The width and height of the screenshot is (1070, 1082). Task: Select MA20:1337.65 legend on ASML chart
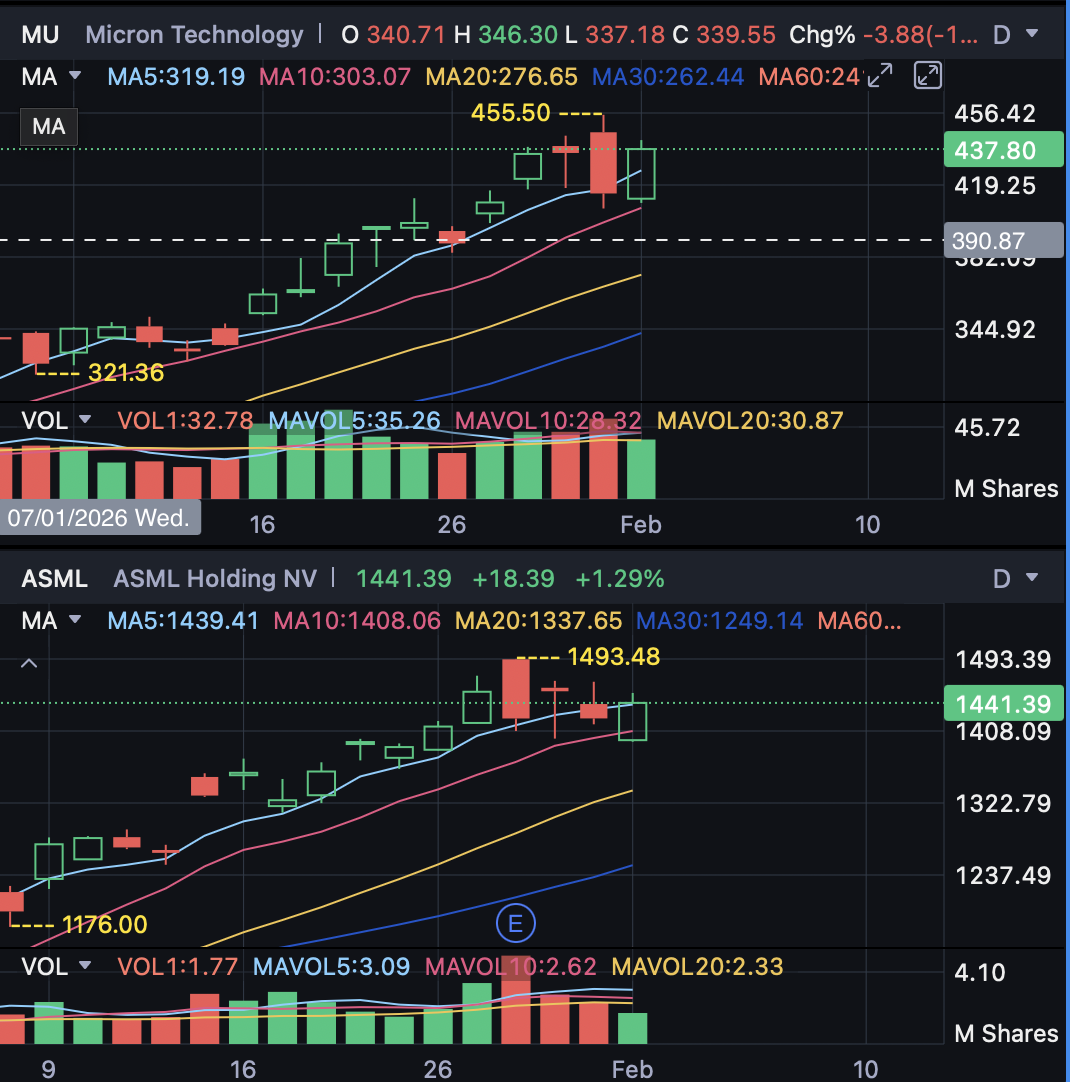click(538, 620)
